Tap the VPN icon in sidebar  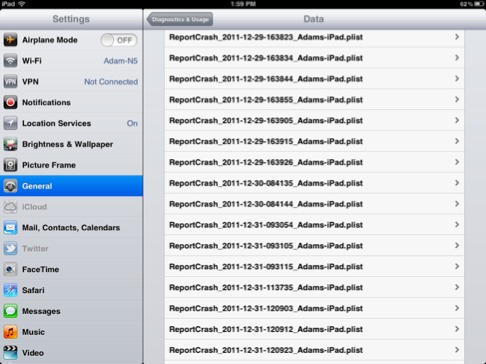click(x=10, y=82)
